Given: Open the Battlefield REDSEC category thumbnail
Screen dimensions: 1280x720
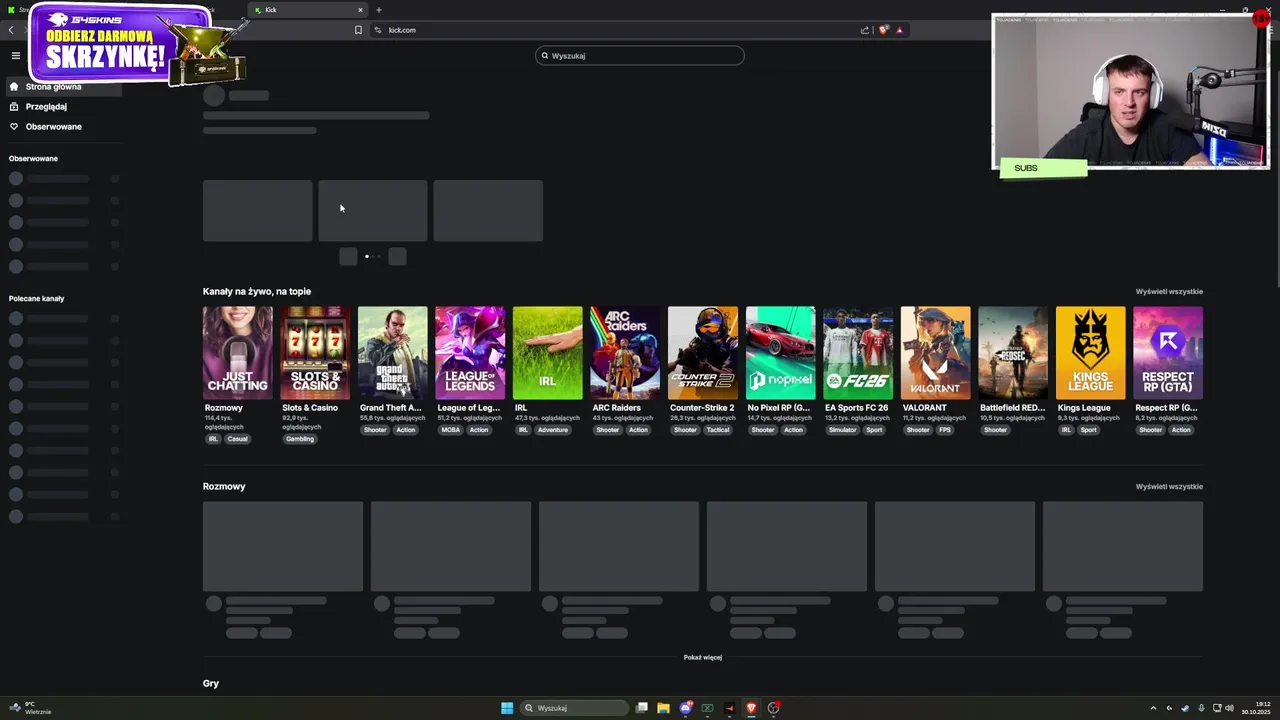Looking at the screenshot, I should coord(1013,353).
